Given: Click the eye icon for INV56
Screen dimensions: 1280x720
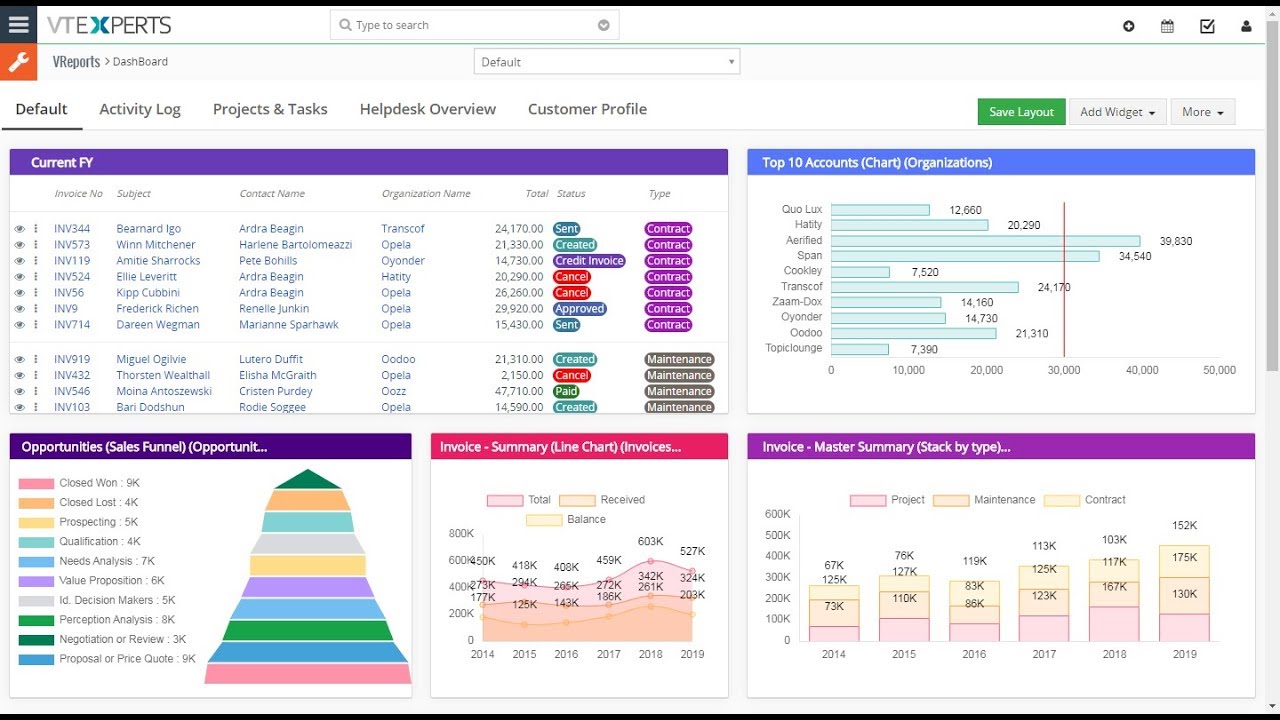Looking at the screenshot, I should 19,293.
